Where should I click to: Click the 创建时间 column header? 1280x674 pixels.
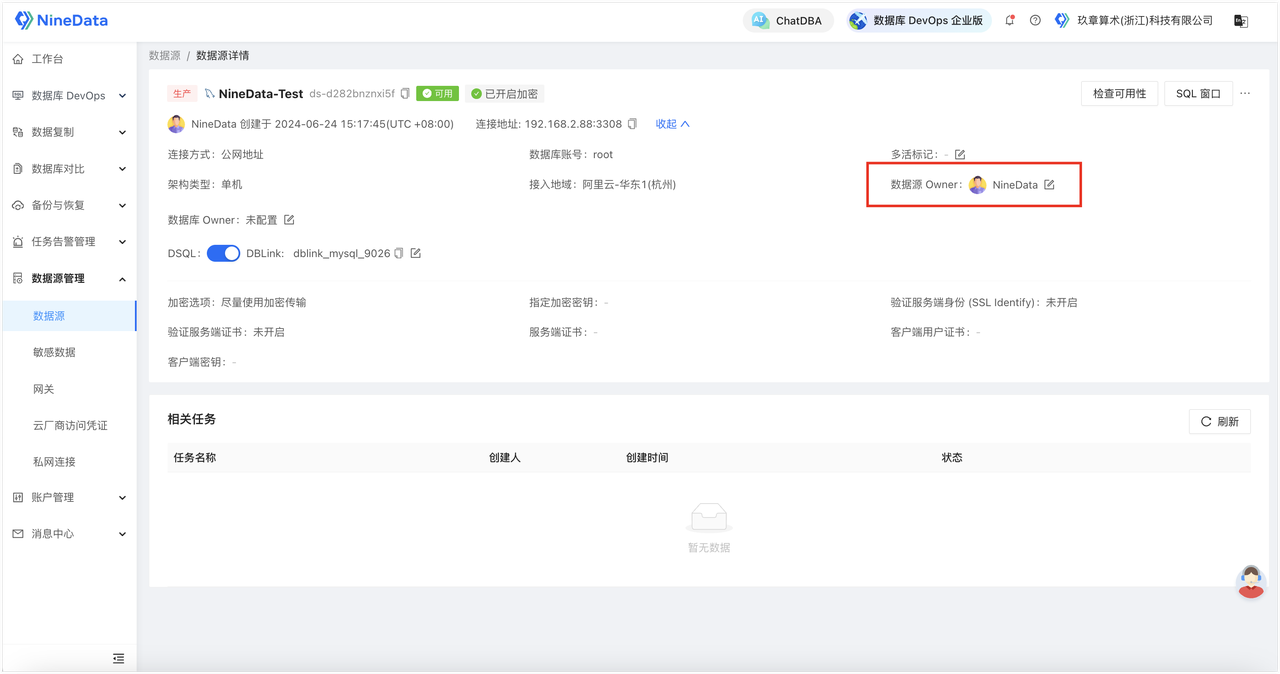647,458
